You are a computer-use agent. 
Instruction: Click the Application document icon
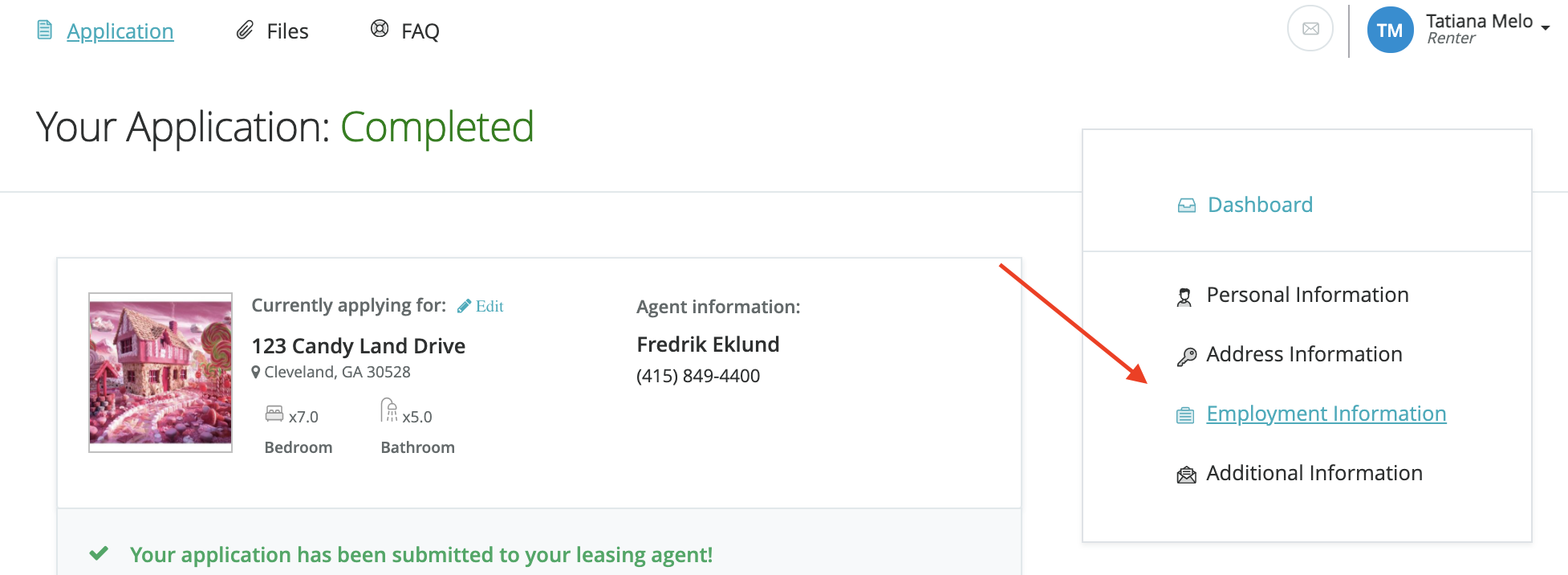click(45, 31)
